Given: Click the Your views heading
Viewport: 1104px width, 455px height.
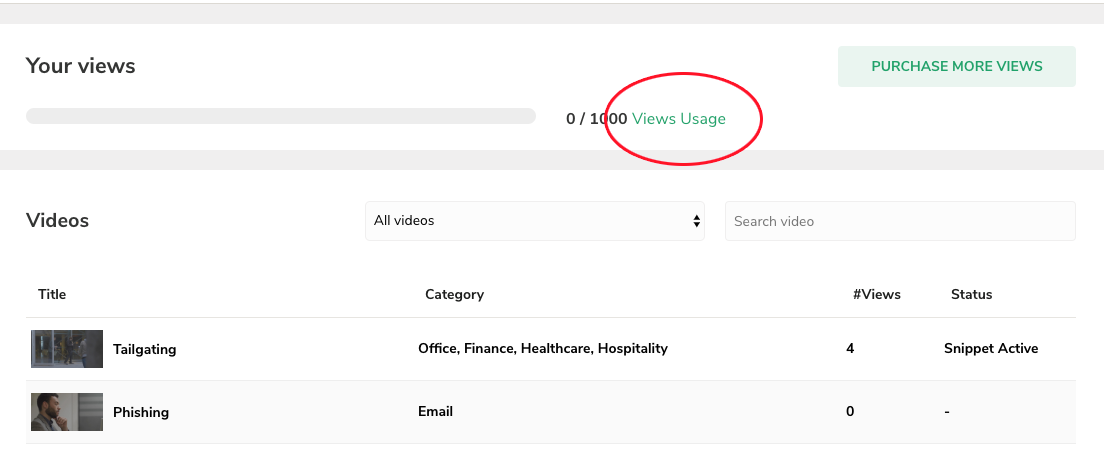Looking at the screenshot, I should pos(80,66).
